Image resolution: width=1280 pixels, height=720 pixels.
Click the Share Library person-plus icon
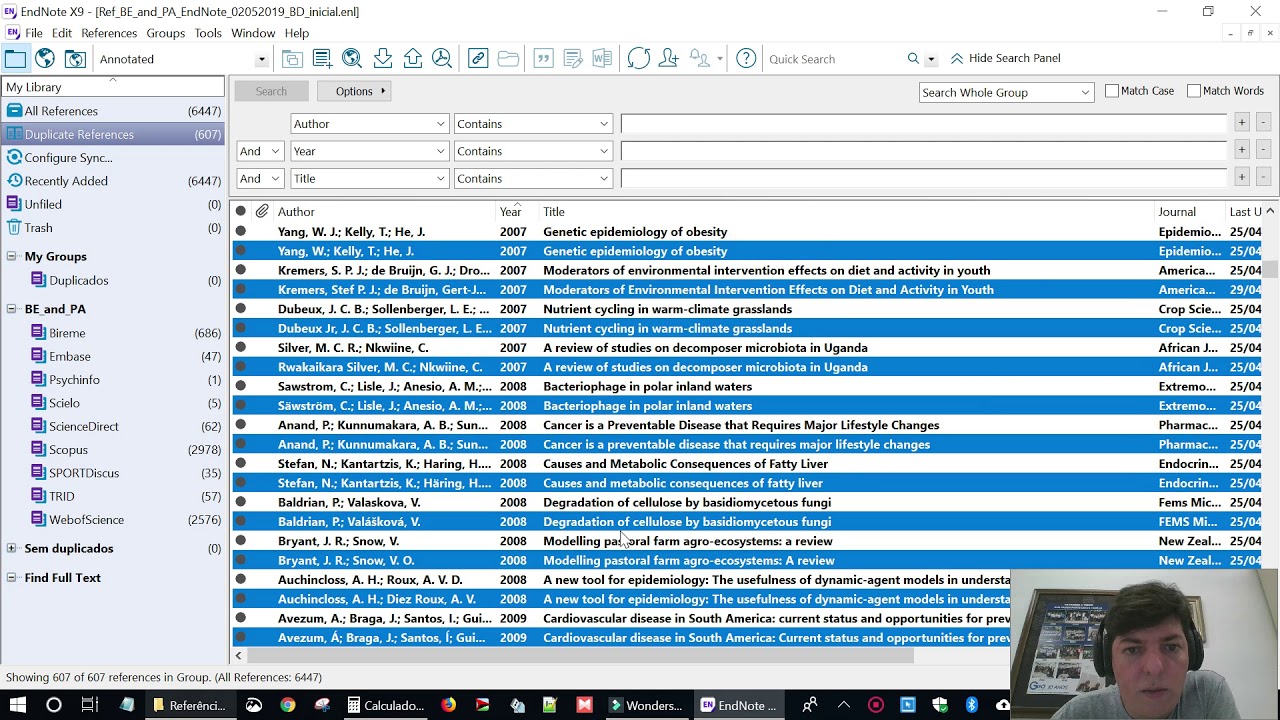coord(668,59)
